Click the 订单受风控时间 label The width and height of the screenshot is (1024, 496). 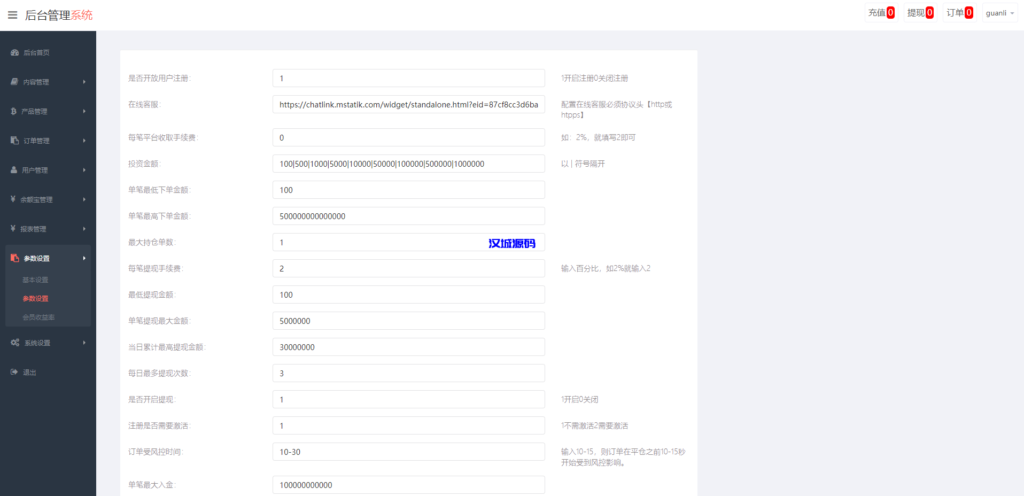(155, 452)
